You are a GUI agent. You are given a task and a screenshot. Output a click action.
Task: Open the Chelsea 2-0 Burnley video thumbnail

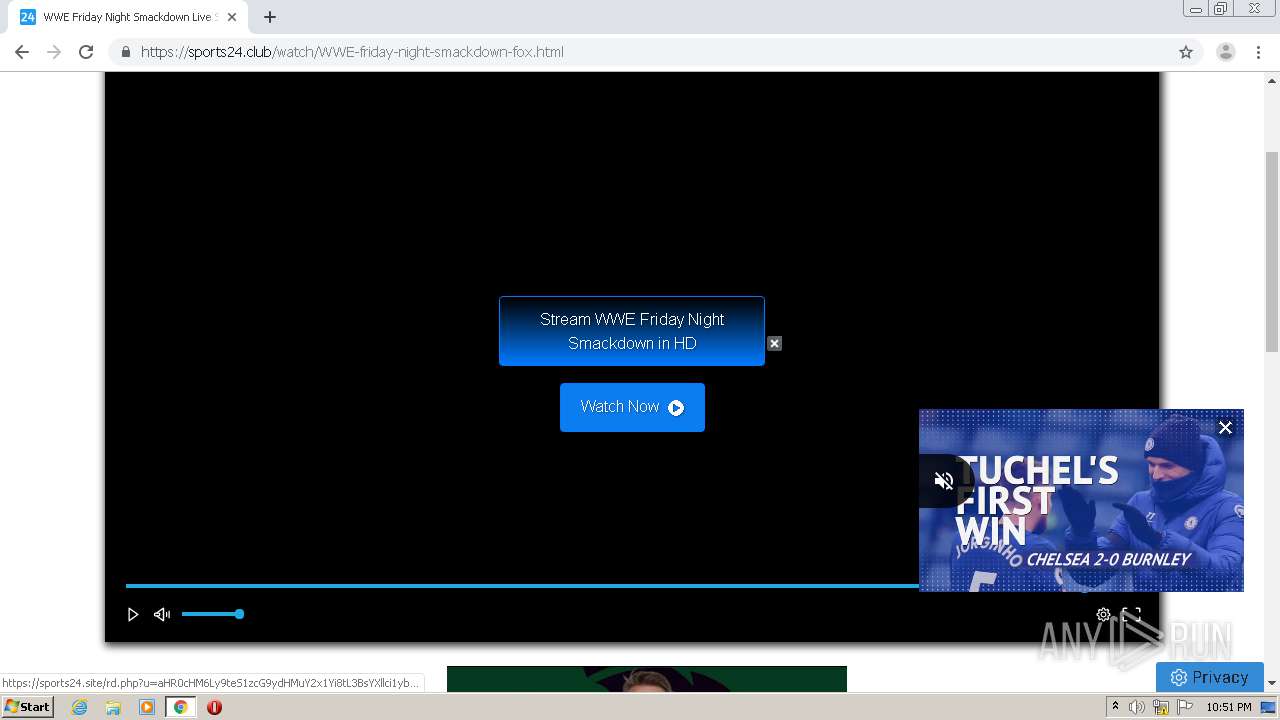pos(1081,500)
